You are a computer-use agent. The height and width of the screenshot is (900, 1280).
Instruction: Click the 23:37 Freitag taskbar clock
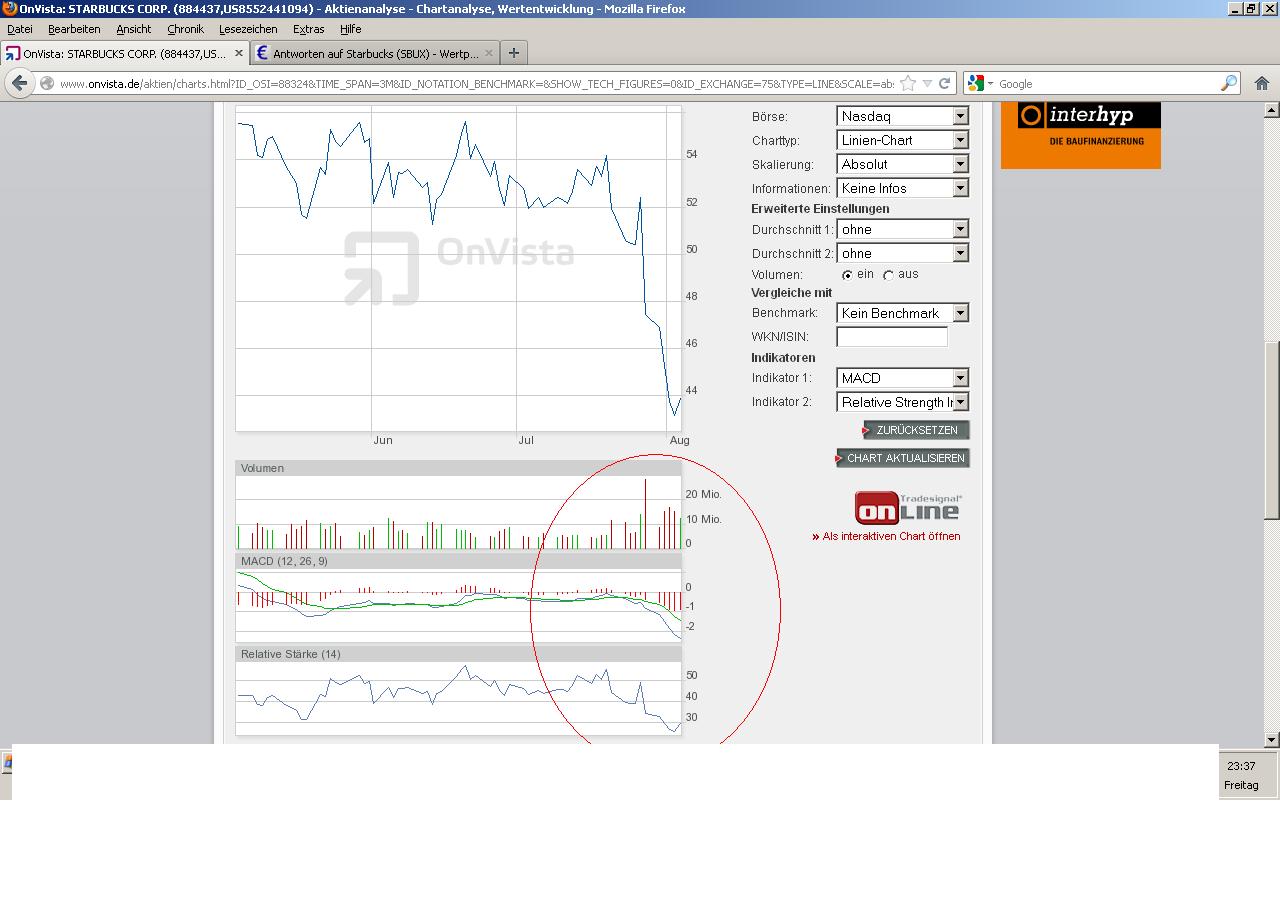coord(1241,775)
